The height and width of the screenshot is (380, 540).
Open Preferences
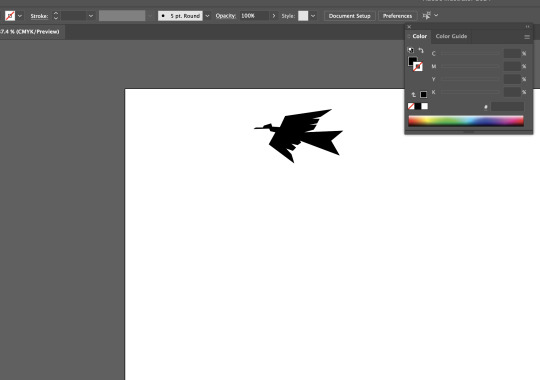[397, 16]
